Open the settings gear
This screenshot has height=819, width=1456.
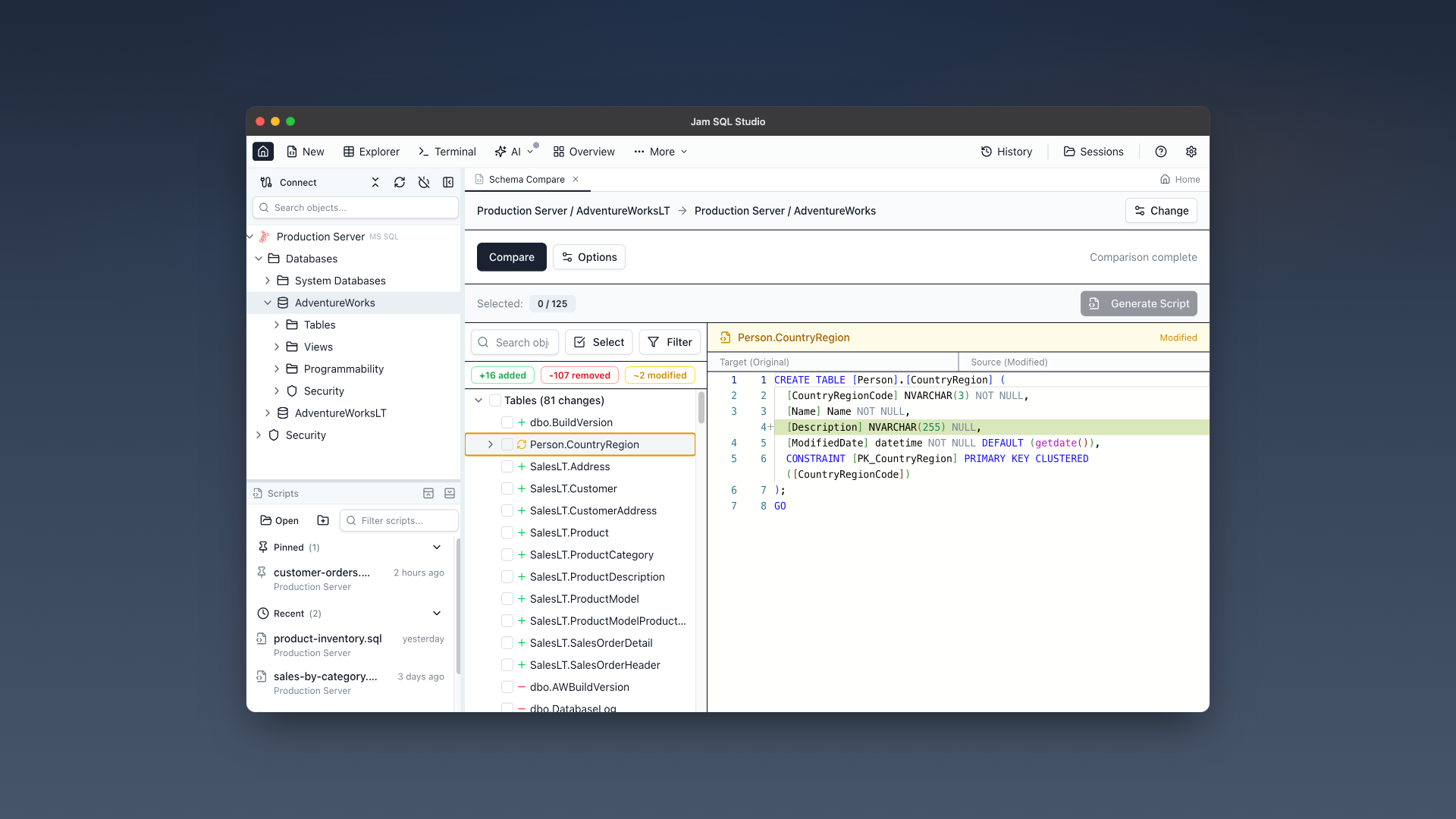[1190, 152]
